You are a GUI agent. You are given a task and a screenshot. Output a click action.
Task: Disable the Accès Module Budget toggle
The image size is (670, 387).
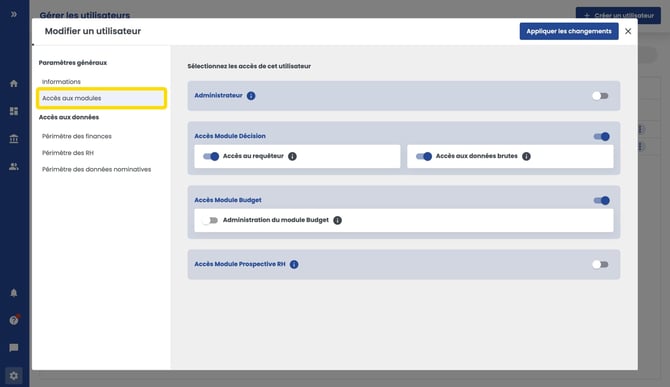tap(602, 200)
